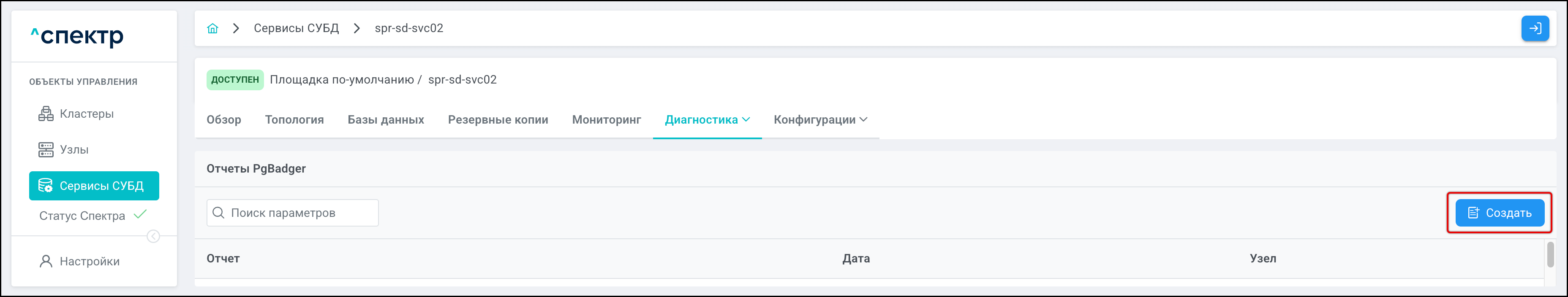Open the Топология tab
This screenshot has height=297, width=1568.
294,120
